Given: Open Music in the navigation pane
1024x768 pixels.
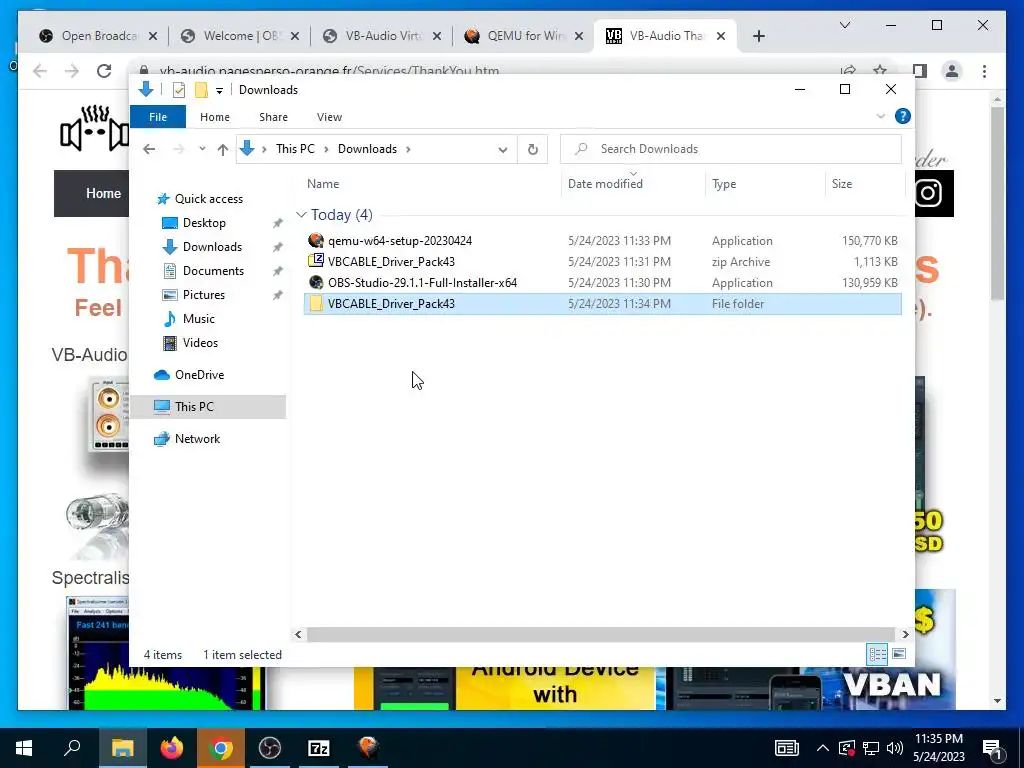Looking at the screenshot, I should [199, 319].
